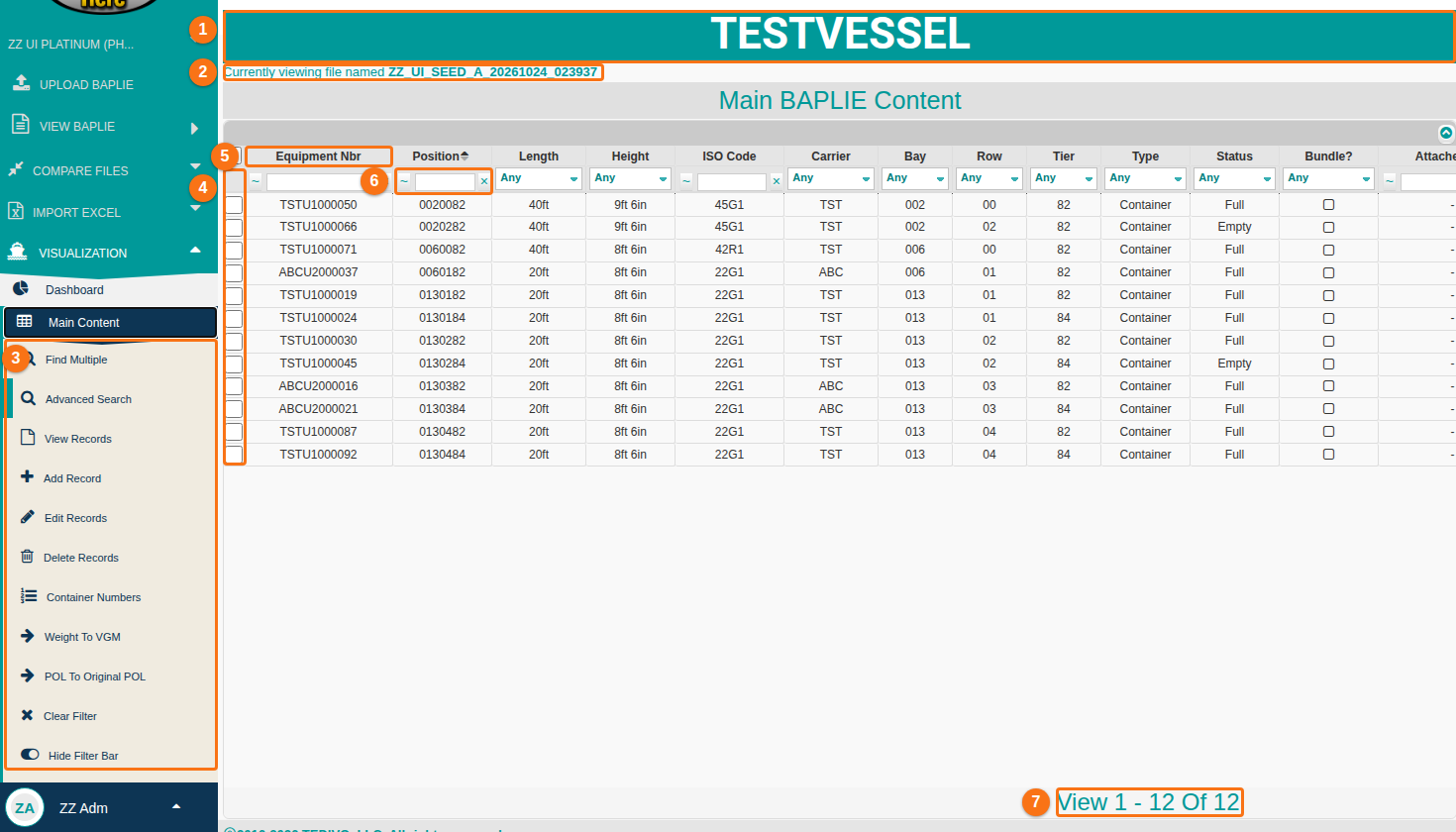Check the Bundle box for TSTU1000087

click(x=1328, y=432)
